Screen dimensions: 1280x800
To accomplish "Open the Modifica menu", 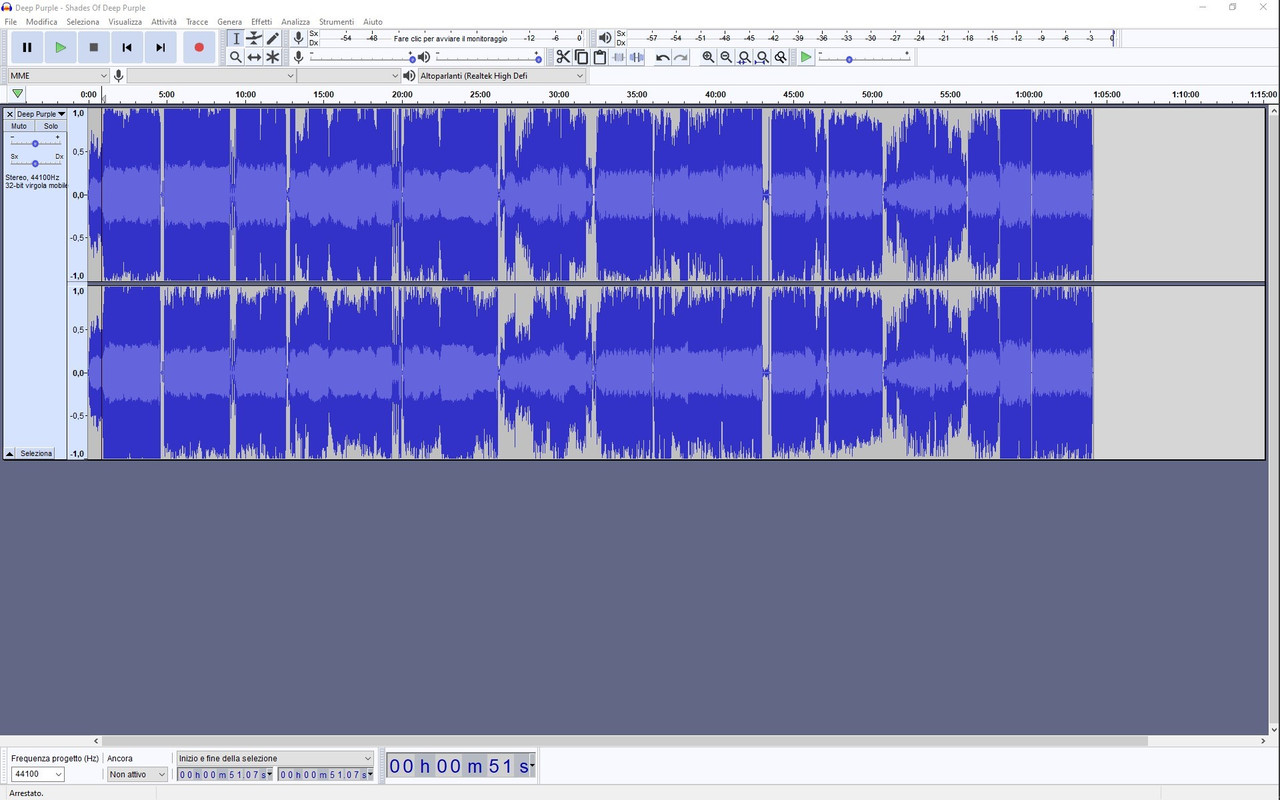I will pyautogui.click(x=41, y=21).
